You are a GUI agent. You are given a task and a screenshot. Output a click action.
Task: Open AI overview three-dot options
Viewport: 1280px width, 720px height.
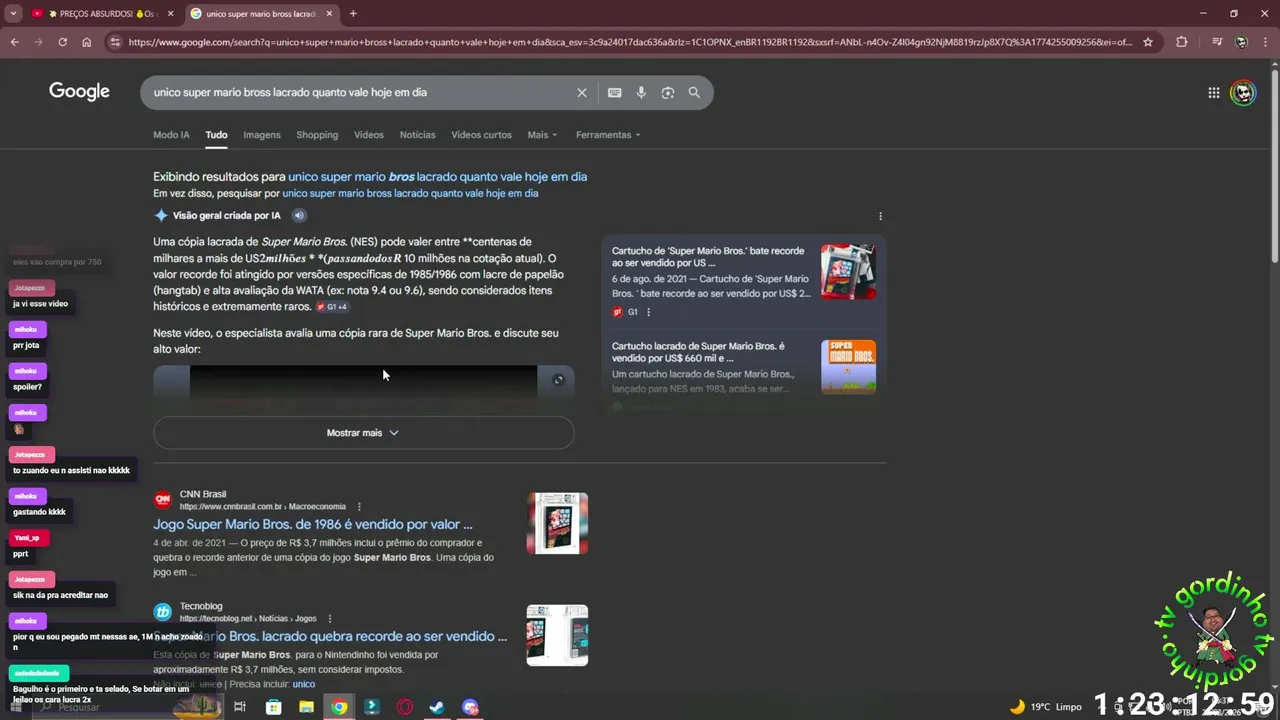[x=880, y=216]
